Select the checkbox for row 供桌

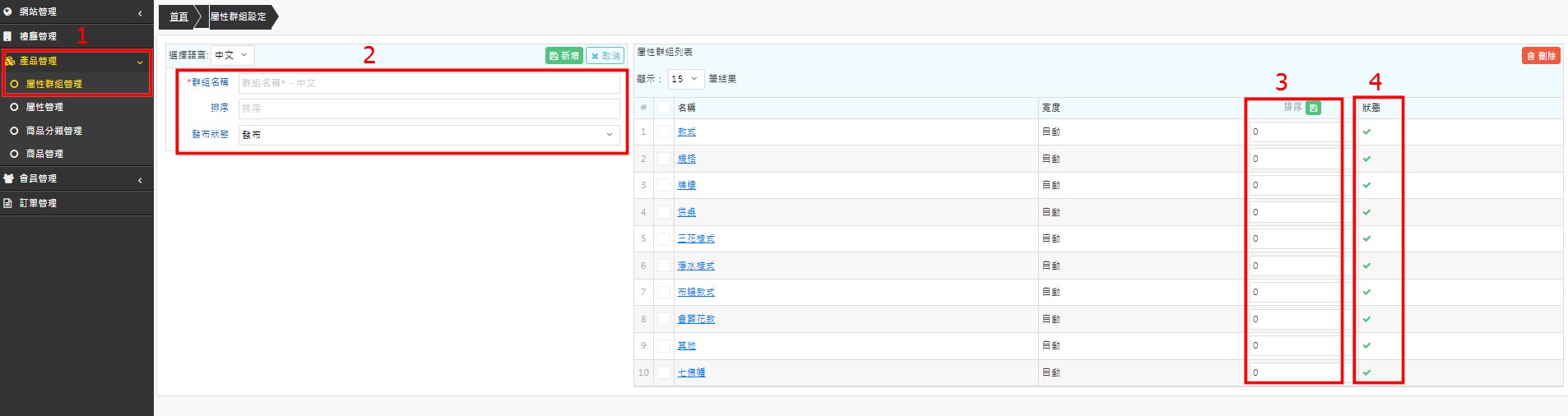(664, 212)
